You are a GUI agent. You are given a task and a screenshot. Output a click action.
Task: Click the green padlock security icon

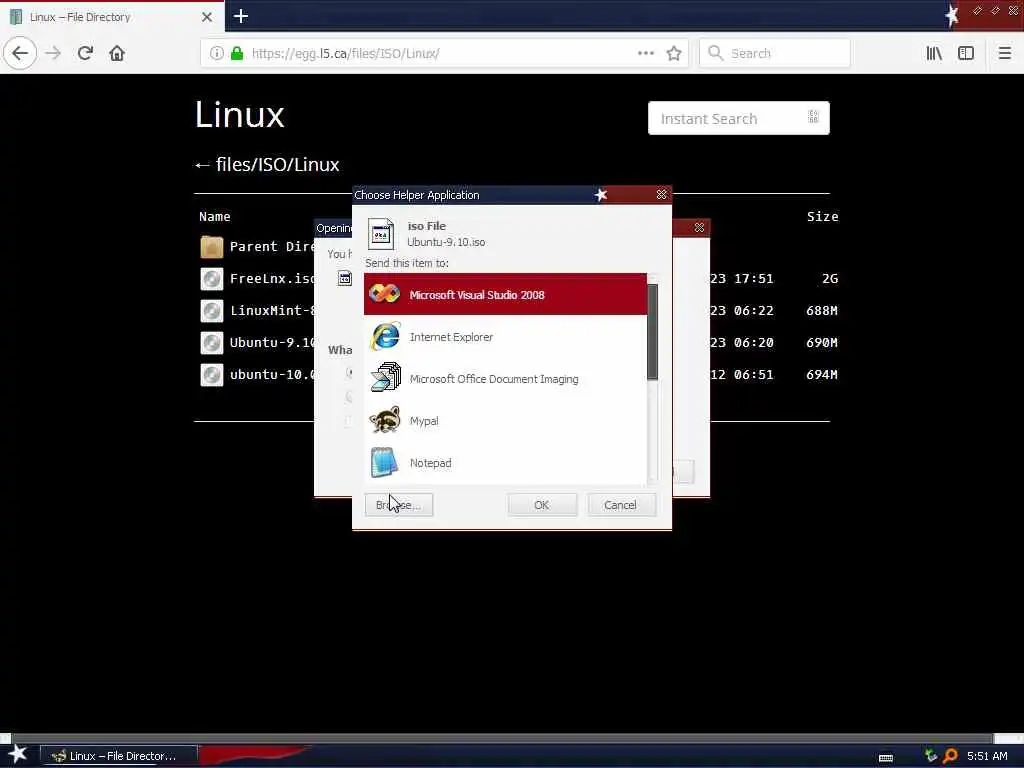tap(237, 53)
